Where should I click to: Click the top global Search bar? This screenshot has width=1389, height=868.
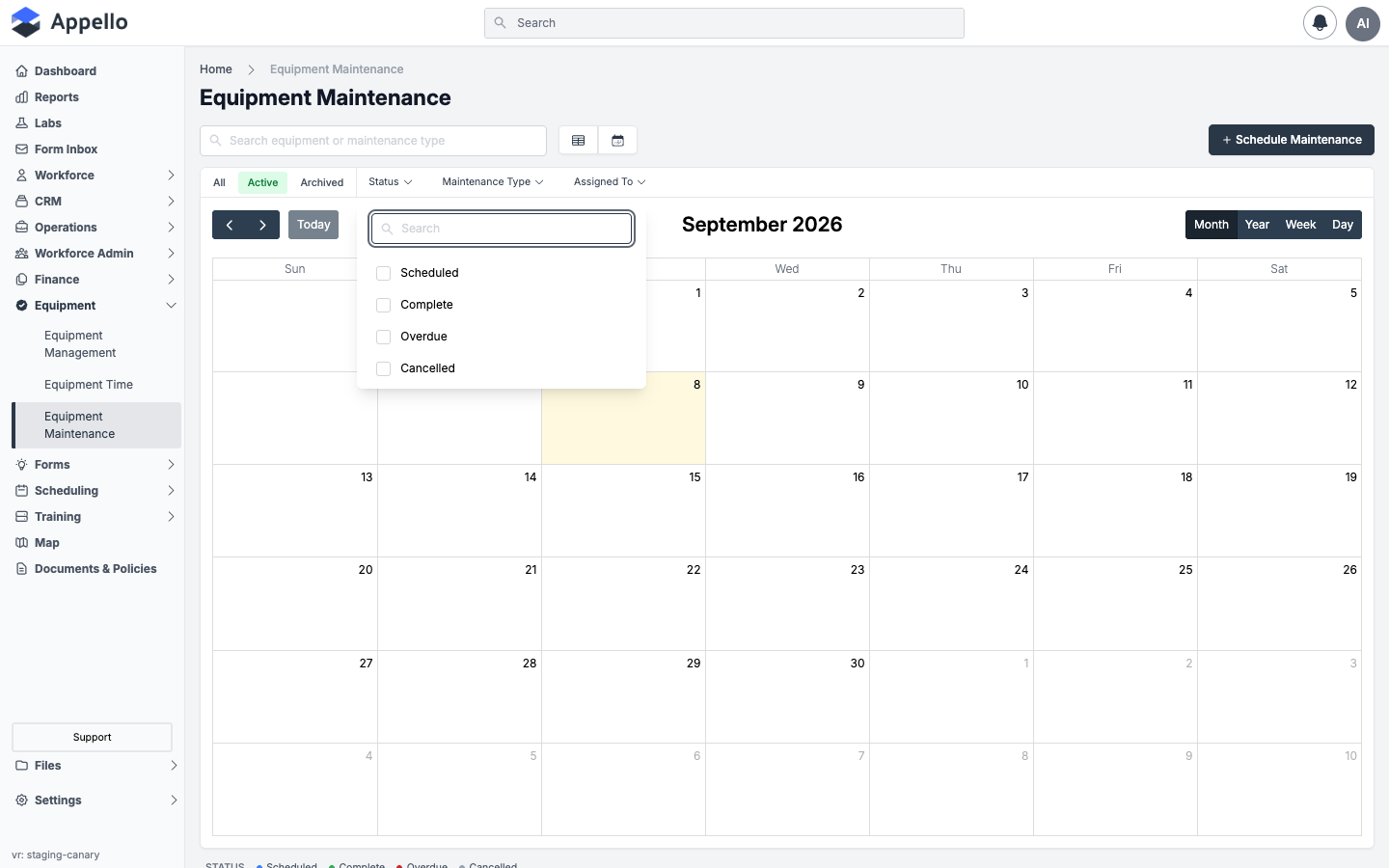tap(724, 23)
